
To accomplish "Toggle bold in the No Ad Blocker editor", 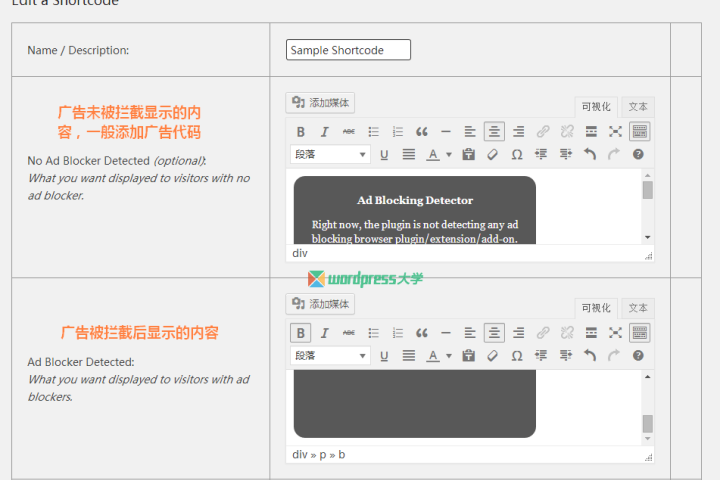I will coord(300,132).
